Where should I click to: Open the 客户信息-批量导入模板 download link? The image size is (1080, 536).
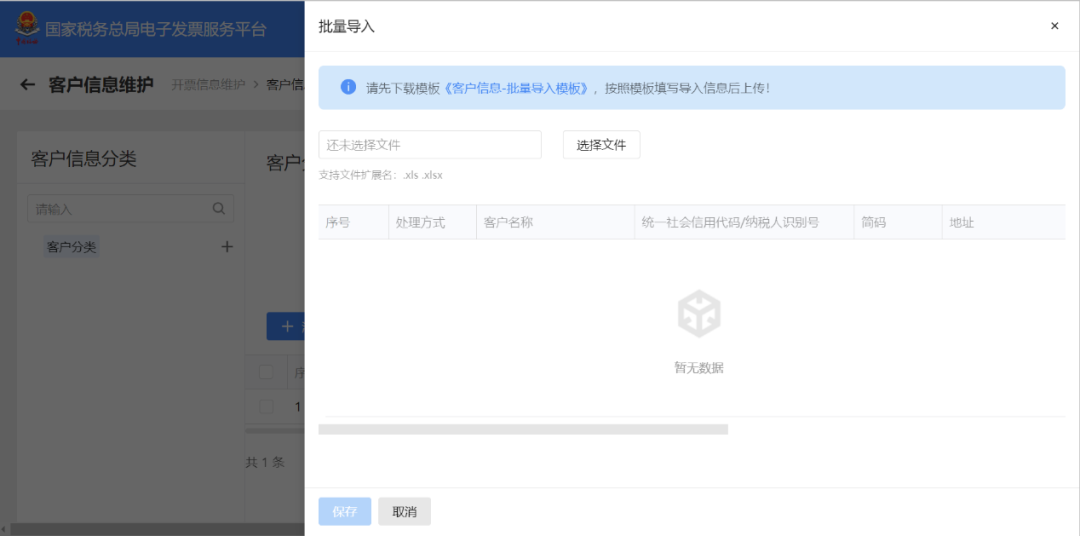[515, 88]
